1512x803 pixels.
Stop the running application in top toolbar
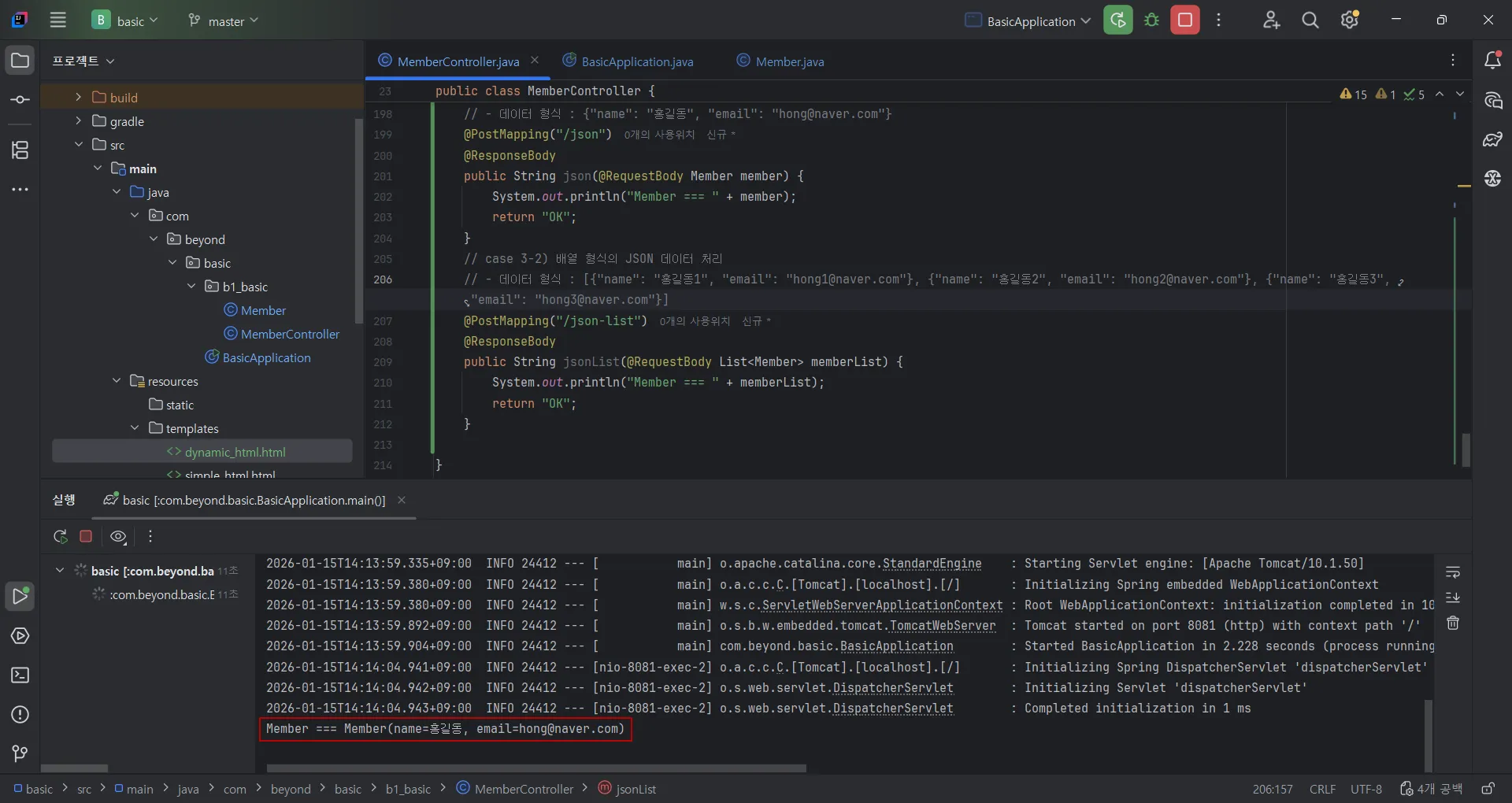[1185, 20]
